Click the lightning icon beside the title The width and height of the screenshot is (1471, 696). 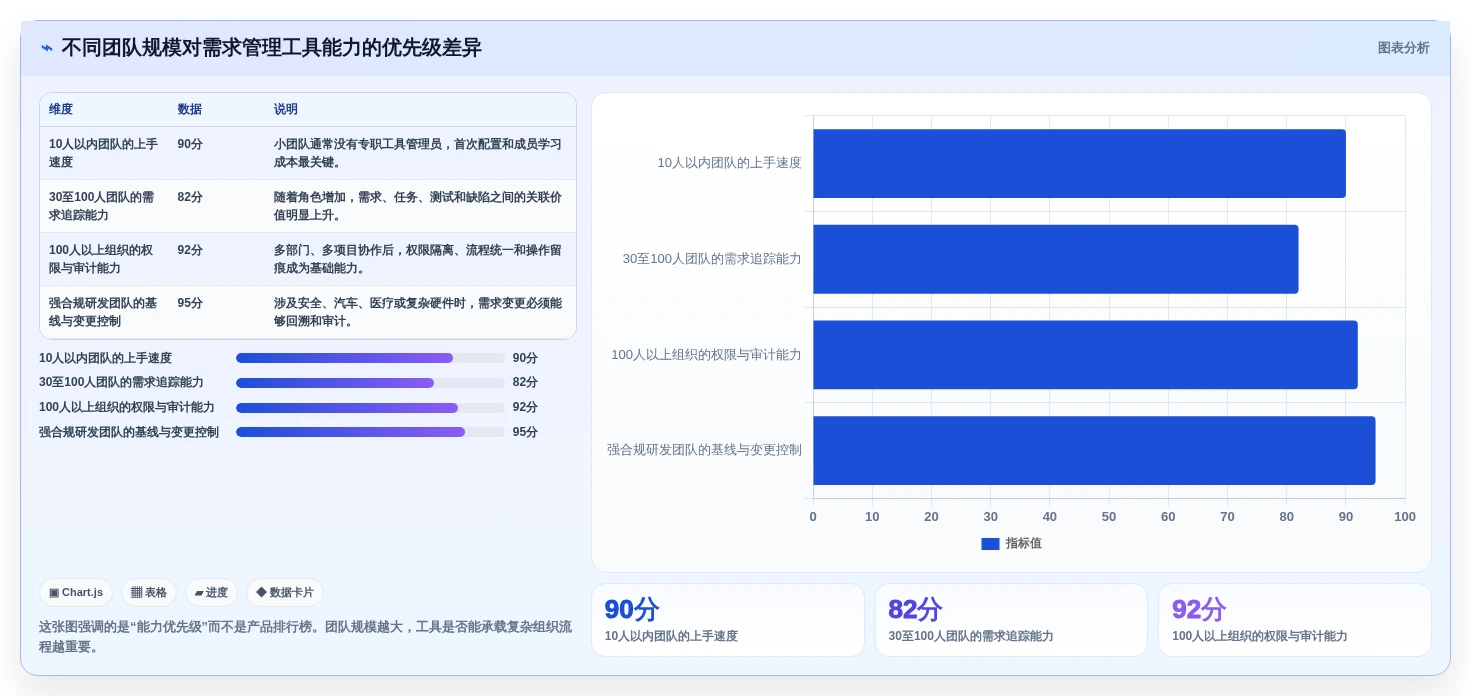(47, 48)
